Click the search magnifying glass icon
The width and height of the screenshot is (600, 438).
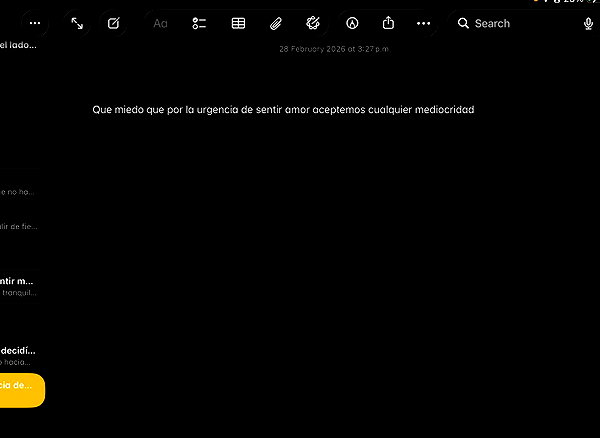coord(463,23)
